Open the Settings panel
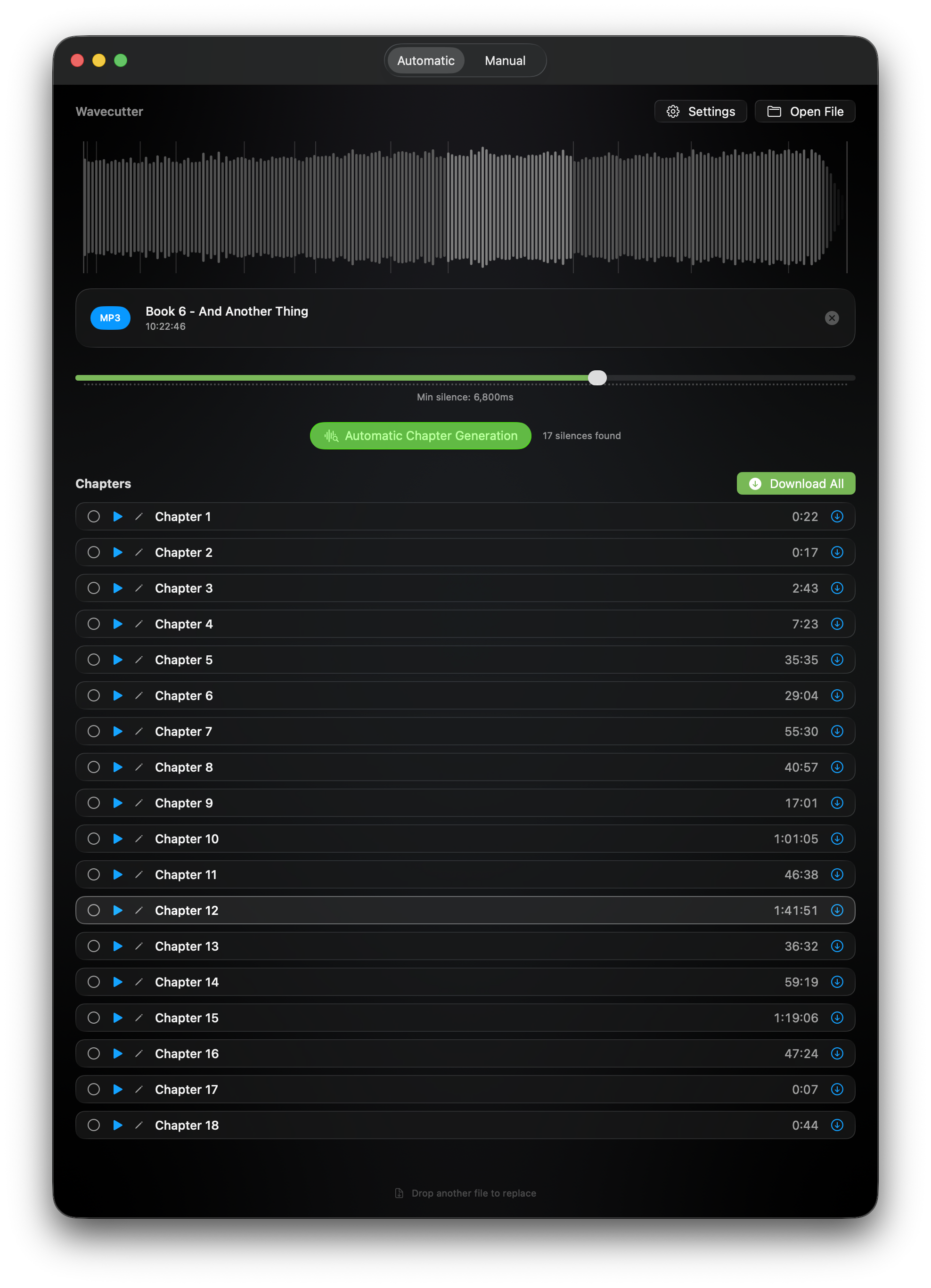 tap(700, 111)
